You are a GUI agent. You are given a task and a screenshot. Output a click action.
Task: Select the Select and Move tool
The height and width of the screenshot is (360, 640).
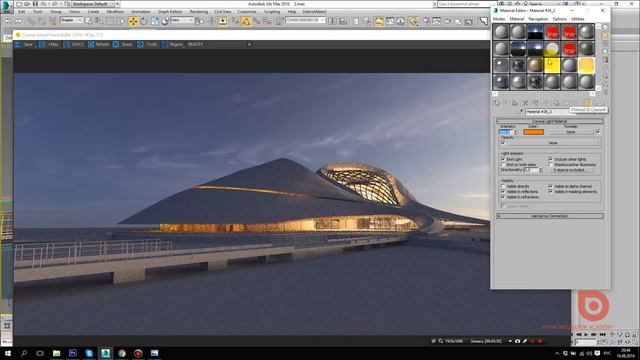(133, 21)
